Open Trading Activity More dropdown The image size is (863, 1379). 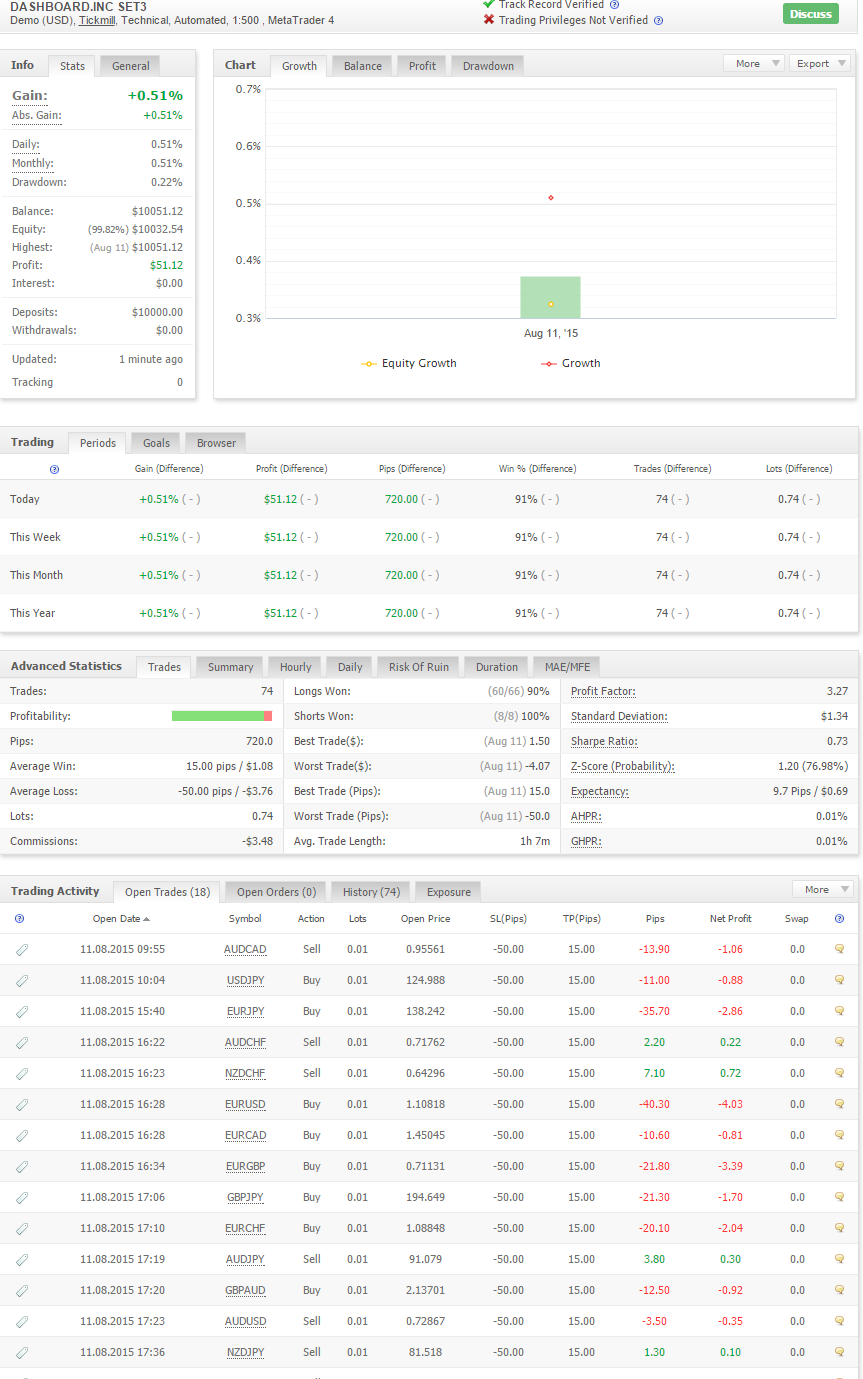823,889
